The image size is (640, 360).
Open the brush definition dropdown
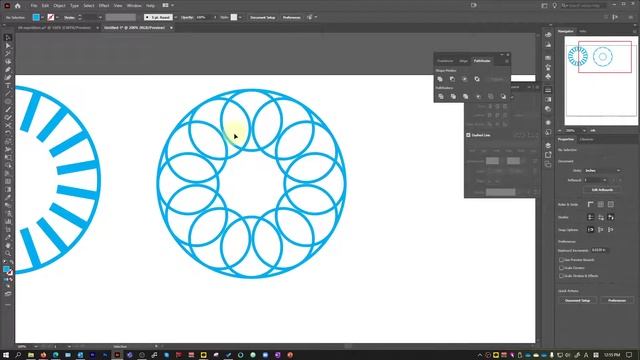[x=176, y=18]
